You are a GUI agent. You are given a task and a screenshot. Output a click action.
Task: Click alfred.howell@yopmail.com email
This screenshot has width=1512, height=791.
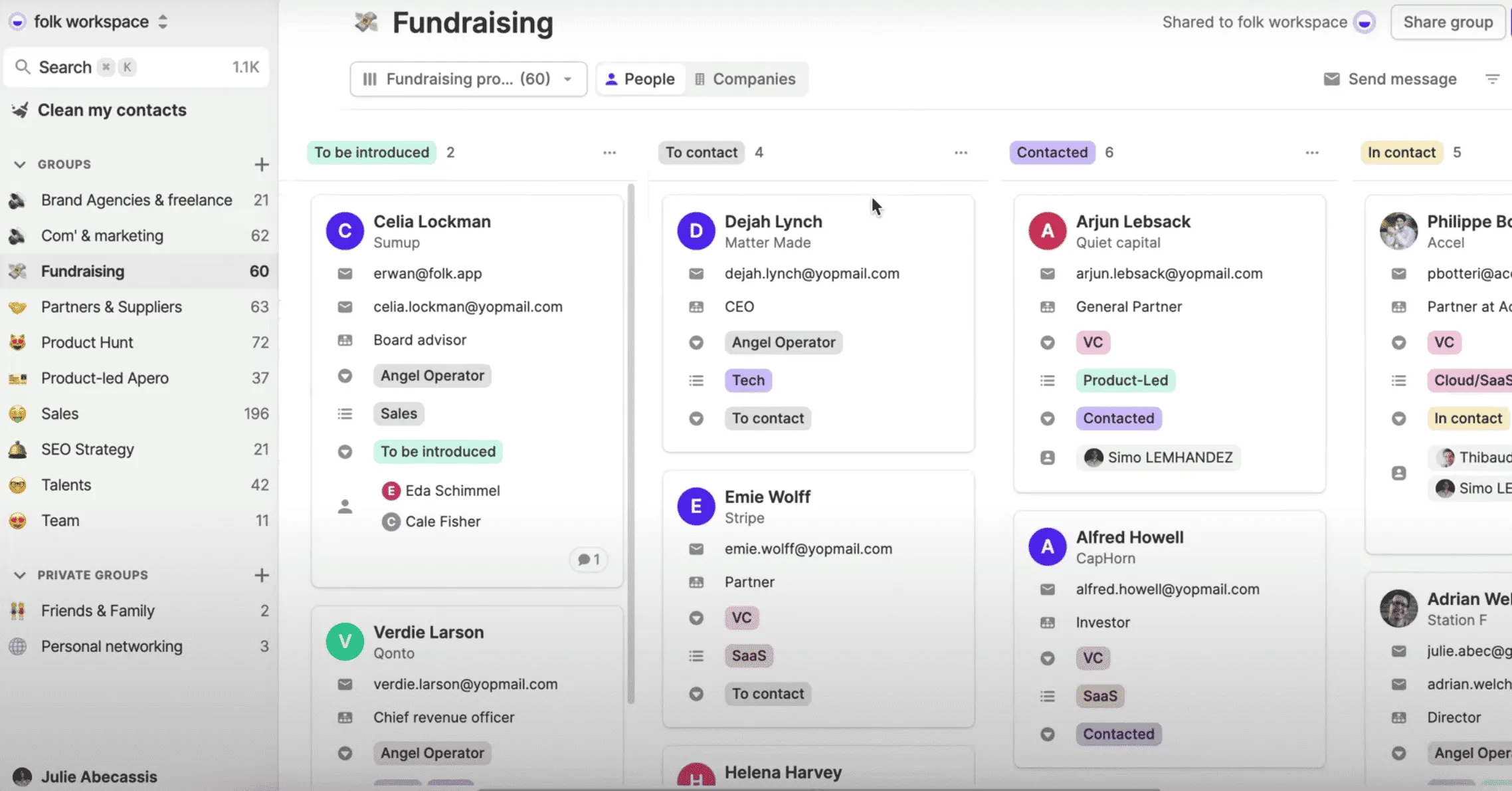pos(1167,590)
